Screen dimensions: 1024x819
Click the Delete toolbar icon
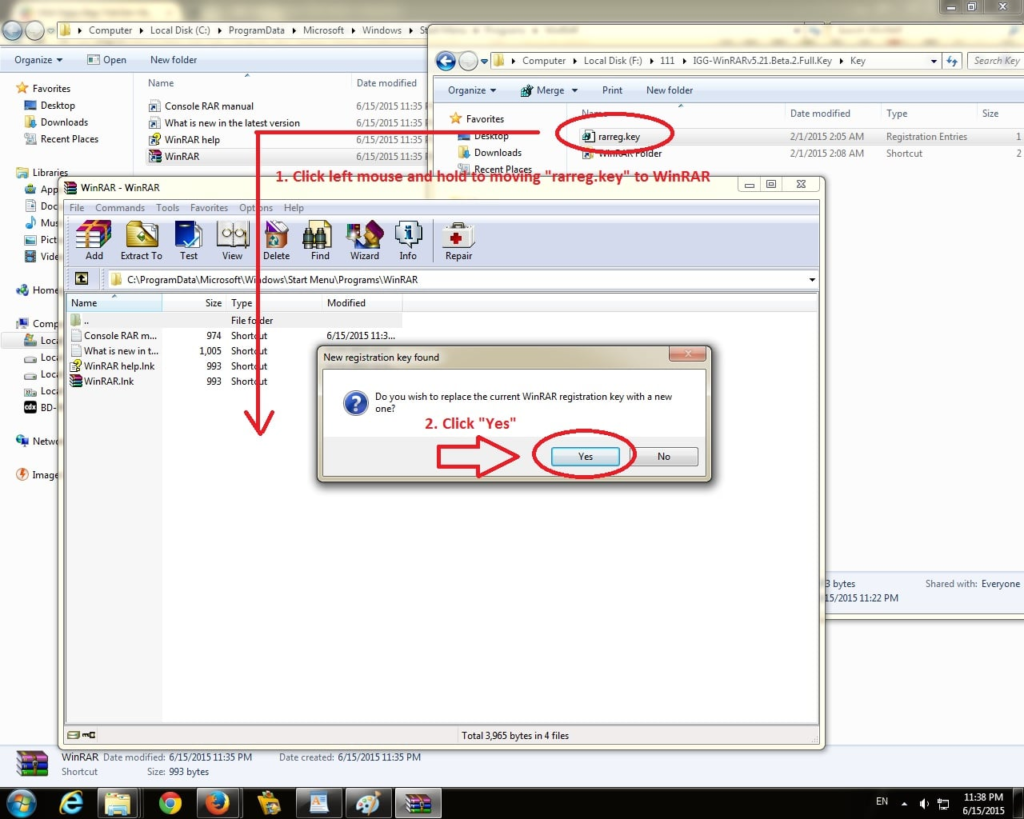[276, 240]
